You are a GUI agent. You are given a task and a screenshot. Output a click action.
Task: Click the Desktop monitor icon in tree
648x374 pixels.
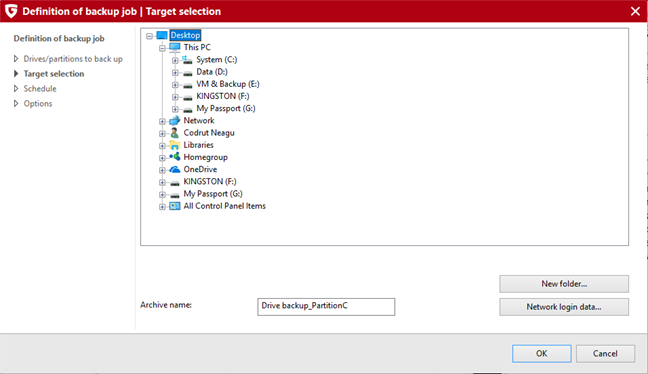point(162,36)
